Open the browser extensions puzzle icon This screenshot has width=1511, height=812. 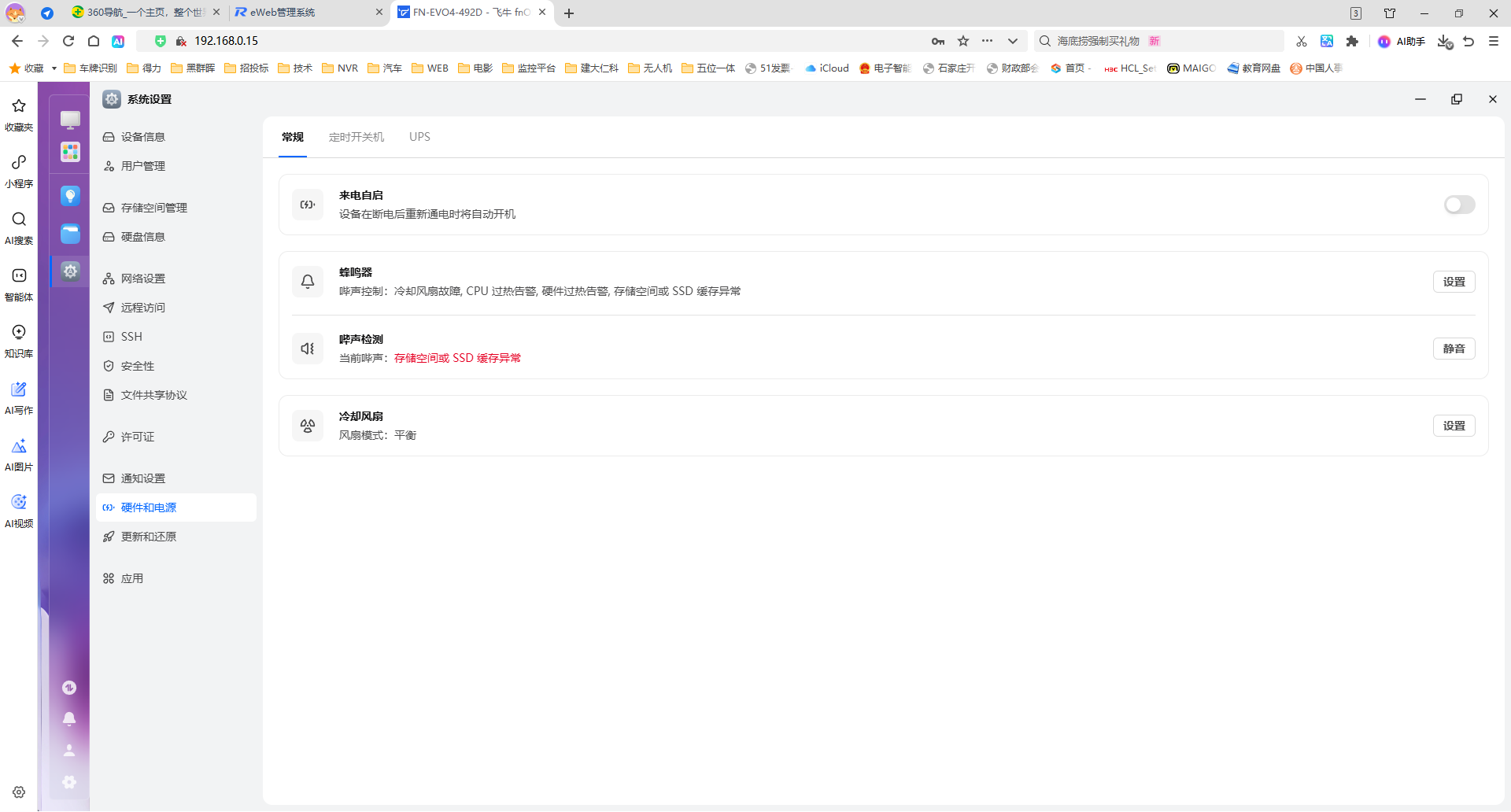click(1353, 41)
